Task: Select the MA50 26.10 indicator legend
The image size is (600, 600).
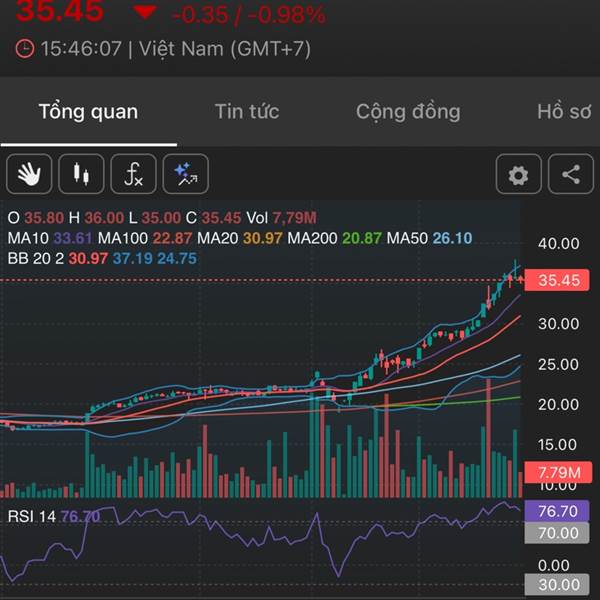Action: click(429, 238)
